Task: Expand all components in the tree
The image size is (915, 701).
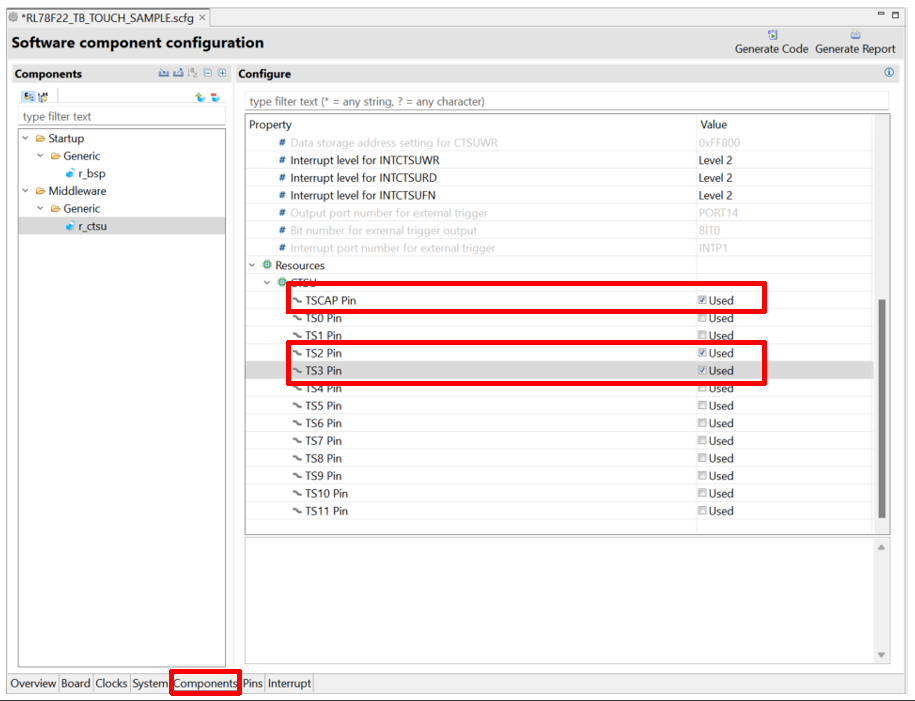Action: [222, 73]
